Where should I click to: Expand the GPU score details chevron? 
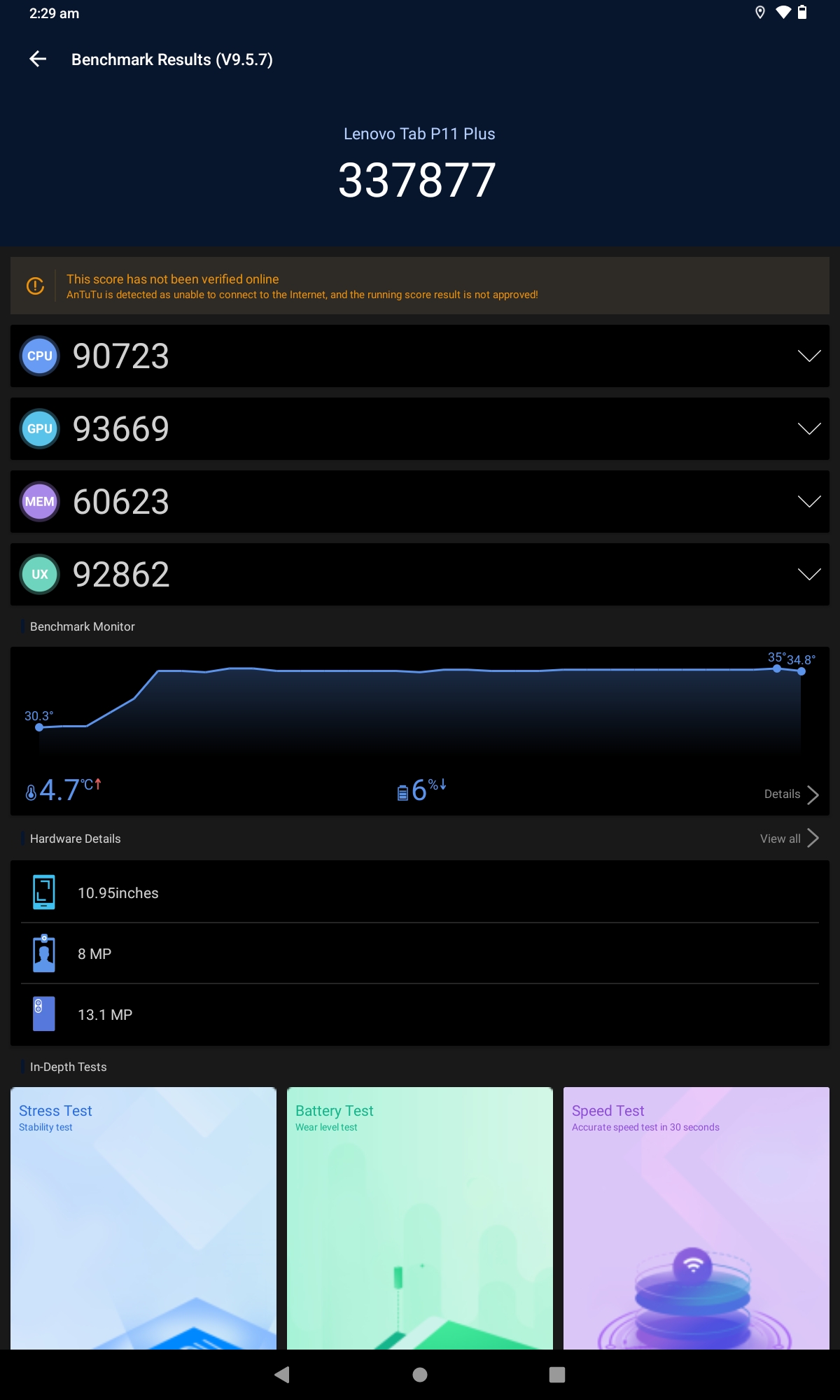tap(808, 429)
